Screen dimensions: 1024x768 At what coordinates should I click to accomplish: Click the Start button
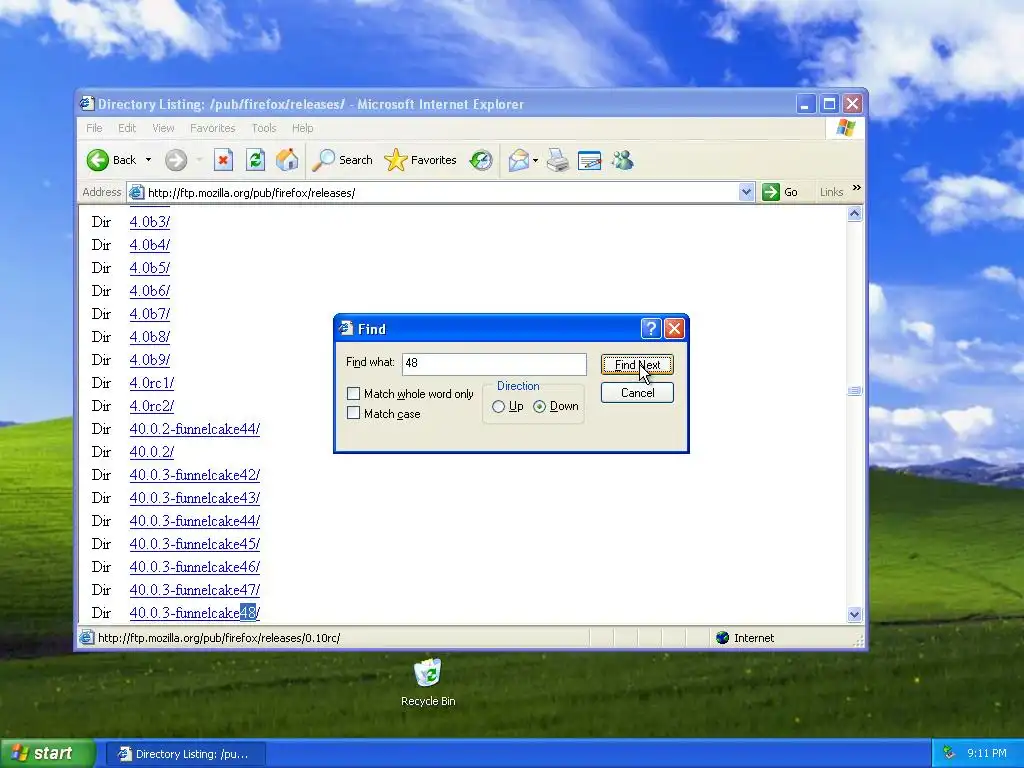click(x=47, y=754)
